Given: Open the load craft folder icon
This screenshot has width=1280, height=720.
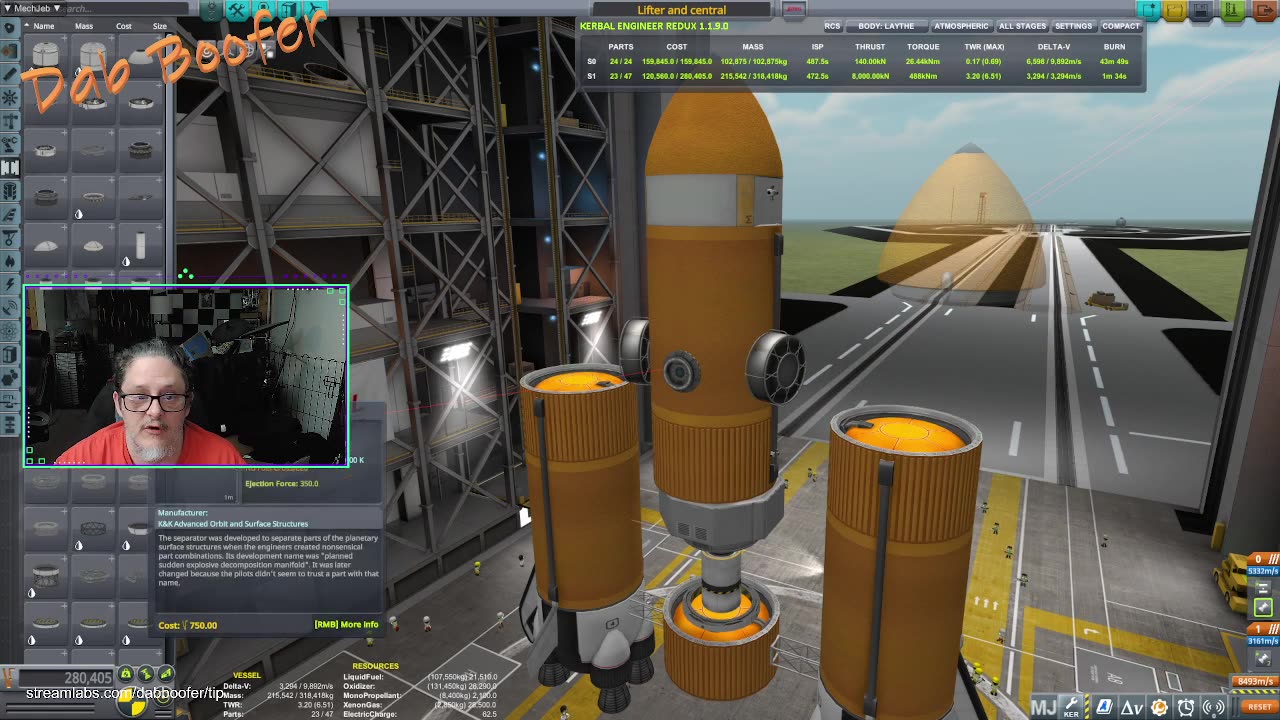Looking at the screenshot, I should pyautogui.click(x=1175, y=10).
